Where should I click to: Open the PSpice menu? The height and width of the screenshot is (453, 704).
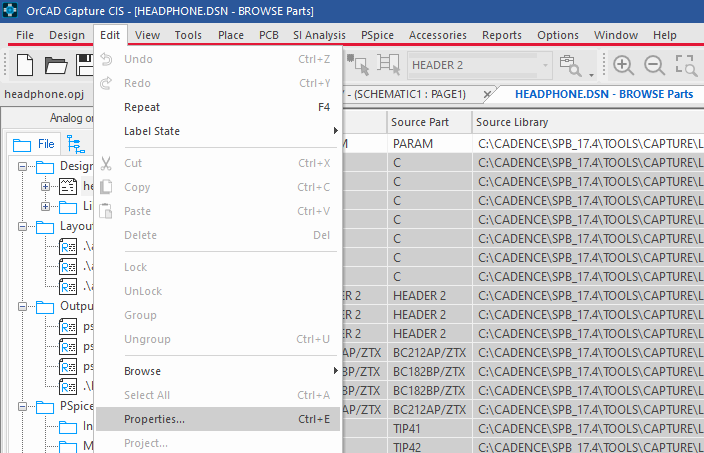(377, 35)
